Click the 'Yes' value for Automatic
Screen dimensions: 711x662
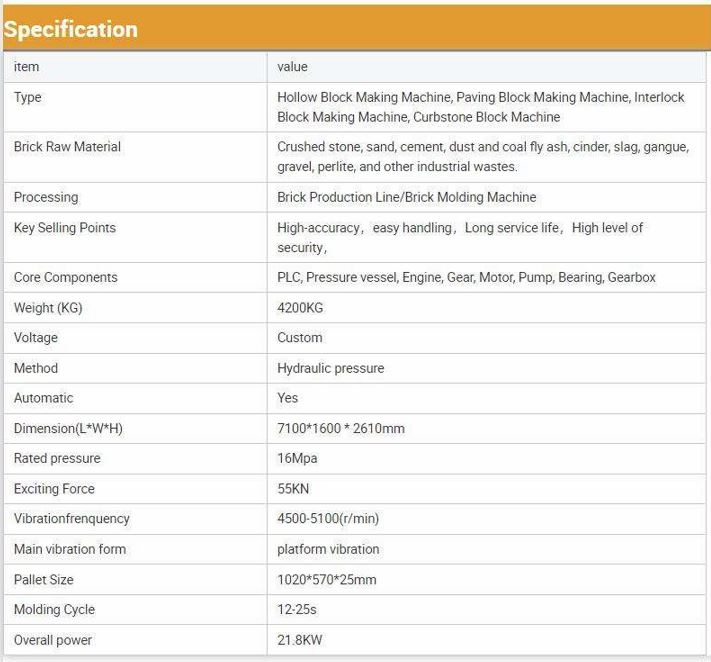288,398
